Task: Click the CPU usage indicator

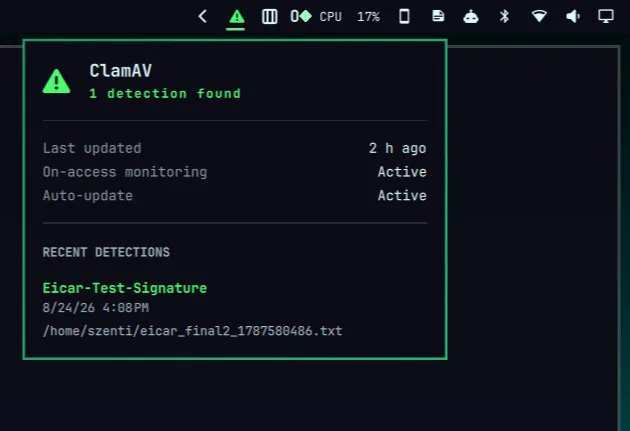Action: [331, 17]
